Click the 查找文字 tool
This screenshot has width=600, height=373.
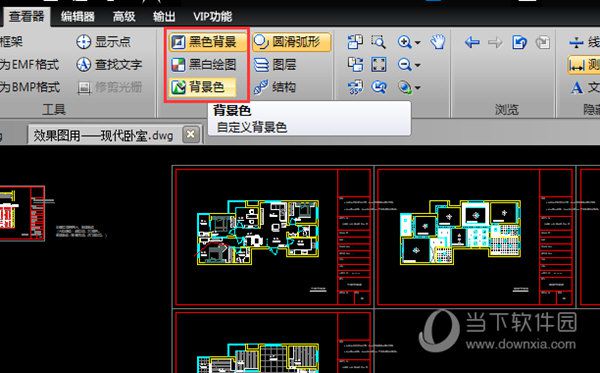point(109,64)
